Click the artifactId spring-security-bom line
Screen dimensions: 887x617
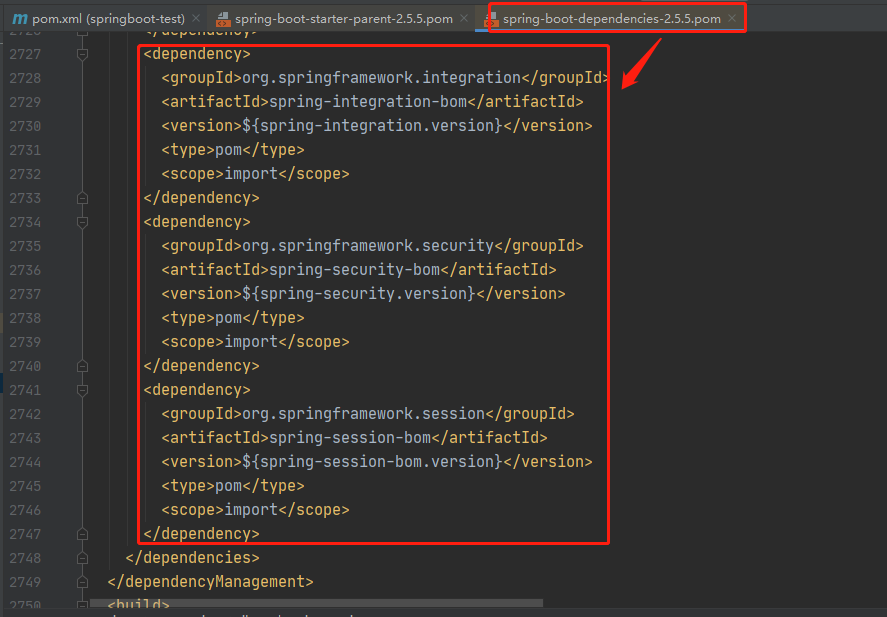pos(359,270)
